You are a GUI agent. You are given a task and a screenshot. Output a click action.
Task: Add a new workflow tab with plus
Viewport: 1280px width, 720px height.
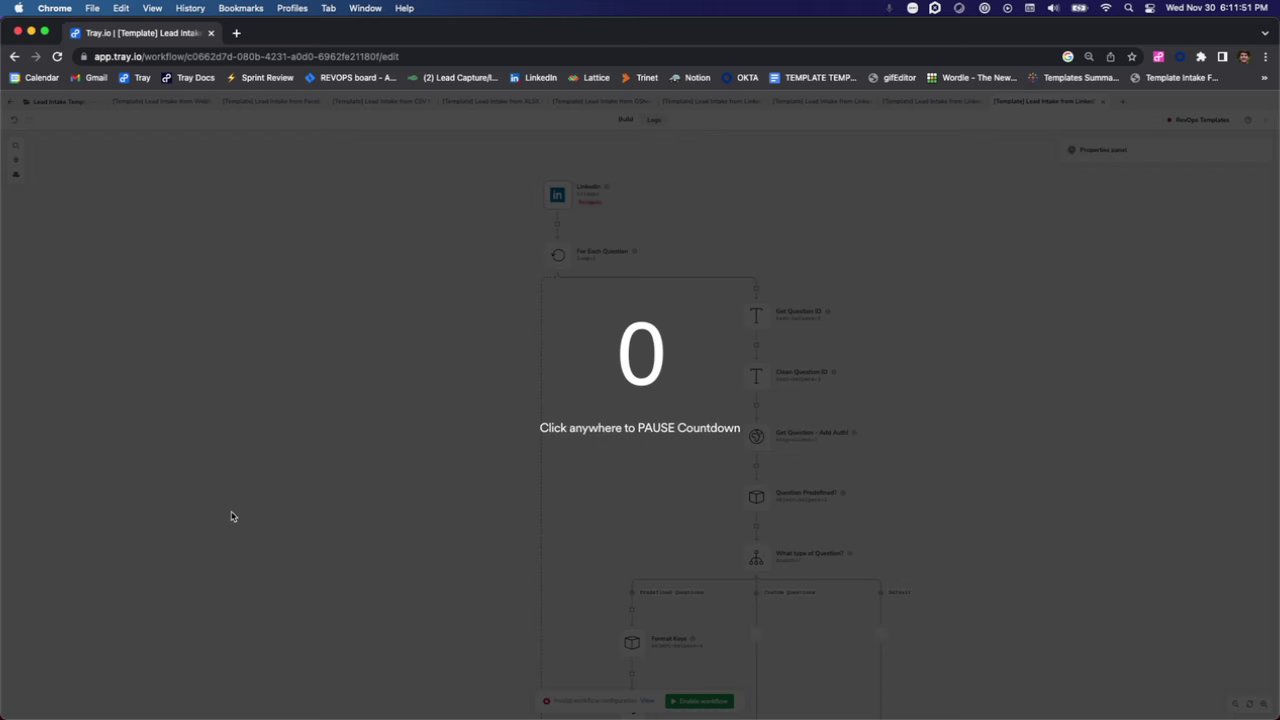click(x=1123, y=101)
